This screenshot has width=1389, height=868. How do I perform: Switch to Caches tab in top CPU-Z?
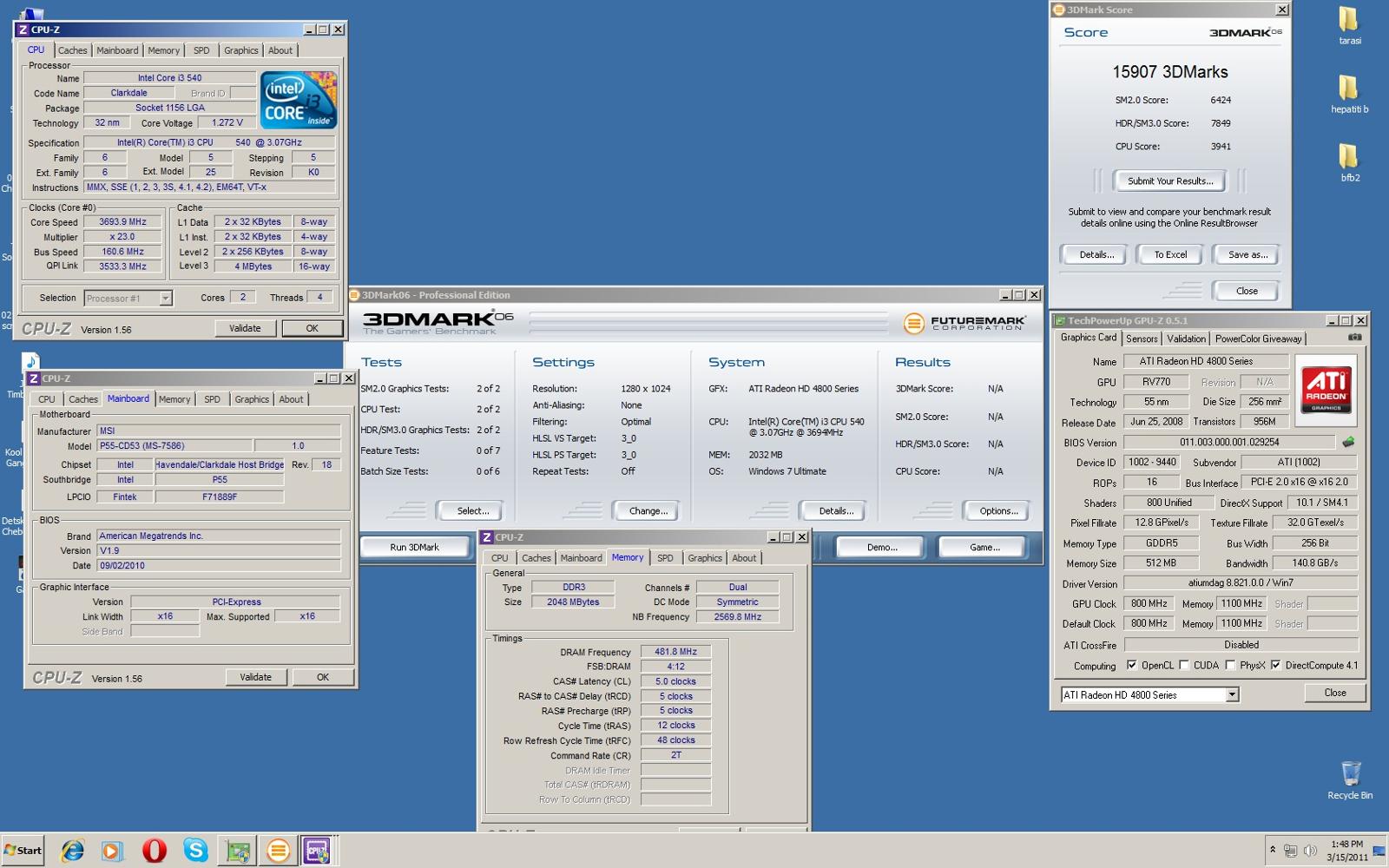73,50
